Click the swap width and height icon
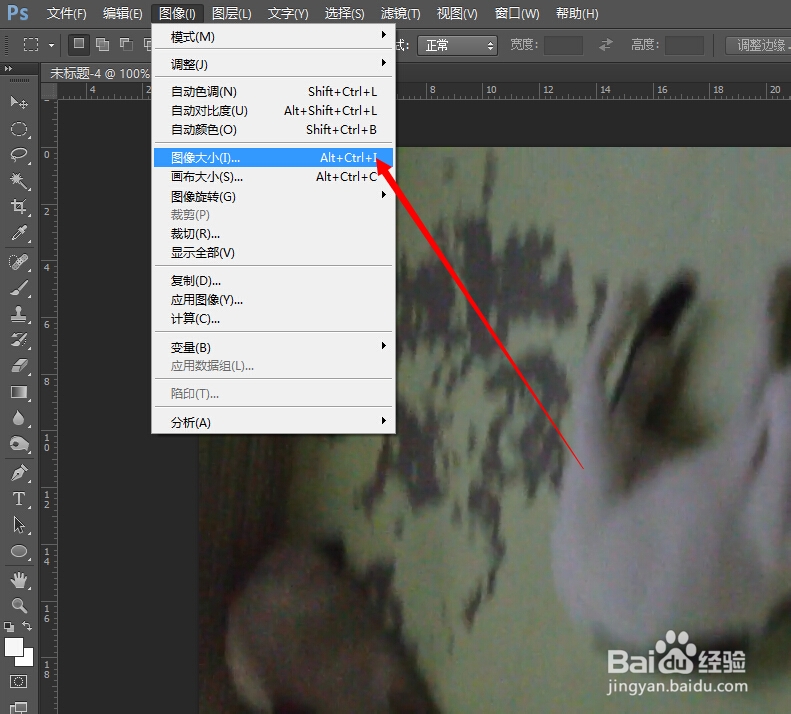Viewport: 791px width, 714px height. point(606,45)
